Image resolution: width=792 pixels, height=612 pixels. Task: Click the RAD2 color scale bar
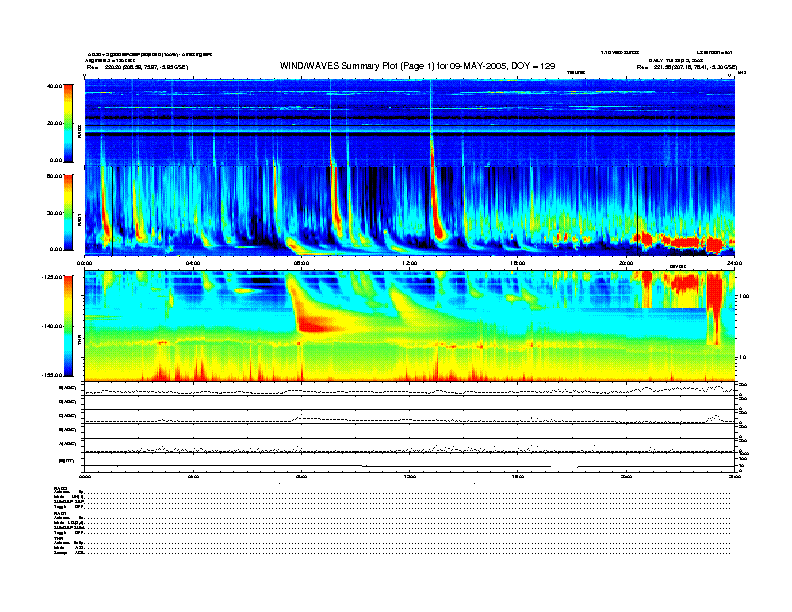[68, 123]
